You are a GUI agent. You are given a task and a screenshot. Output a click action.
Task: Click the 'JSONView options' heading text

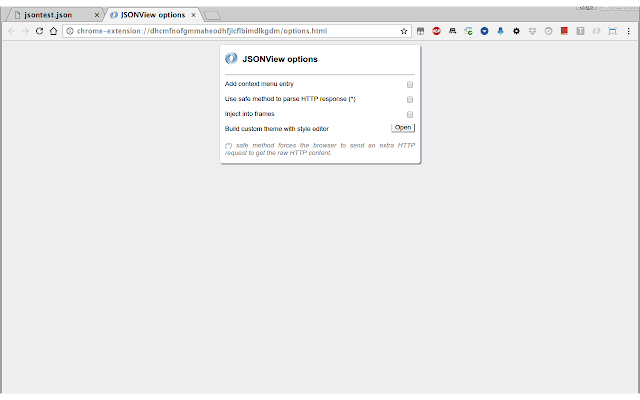280,59
